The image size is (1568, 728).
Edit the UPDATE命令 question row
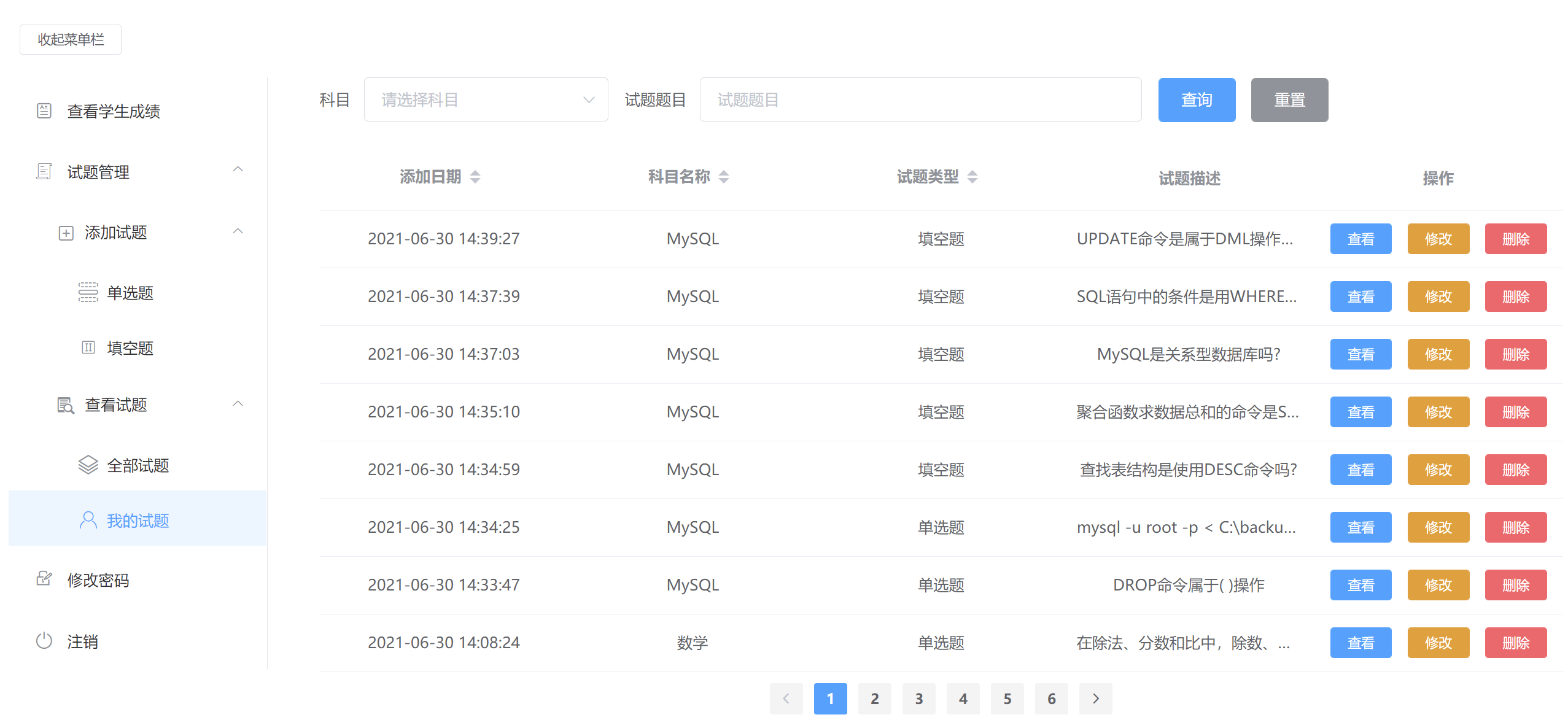(1438, 239)
